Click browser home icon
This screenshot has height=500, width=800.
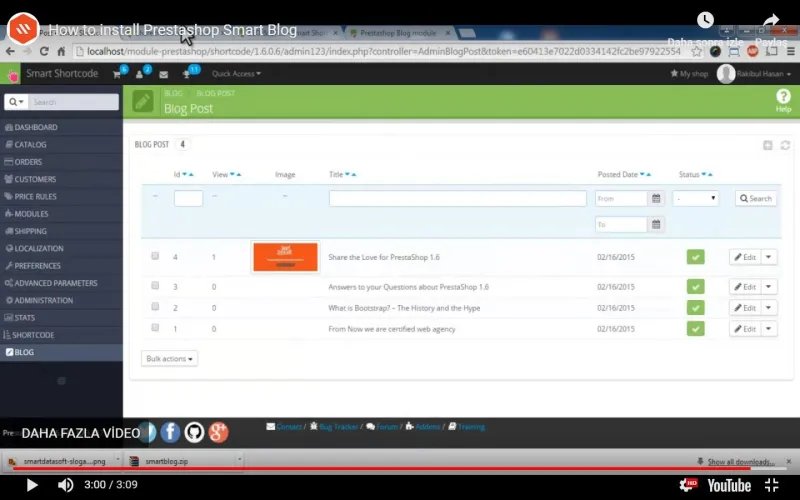pyautogui.click(x=61, y=52)
